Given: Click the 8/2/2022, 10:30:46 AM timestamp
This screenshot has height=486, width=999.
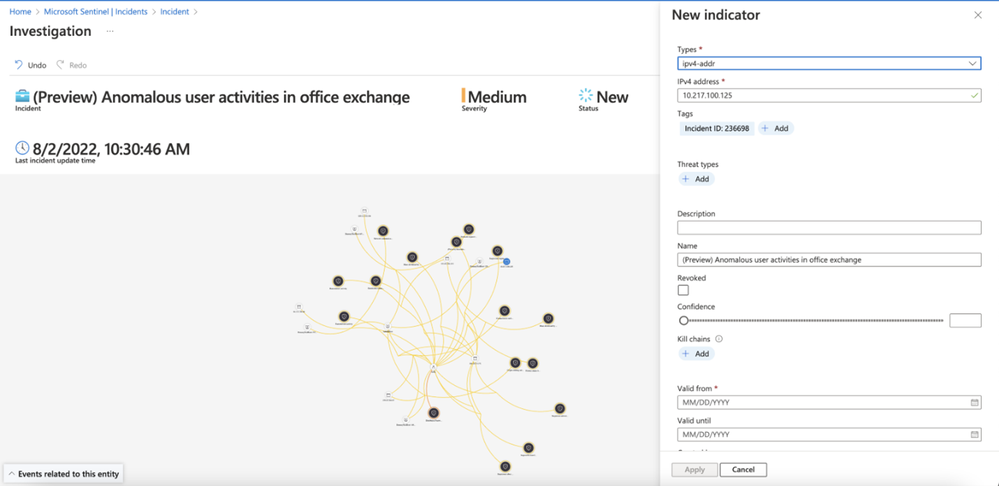Looking at the screenshot, I should 111,149.
